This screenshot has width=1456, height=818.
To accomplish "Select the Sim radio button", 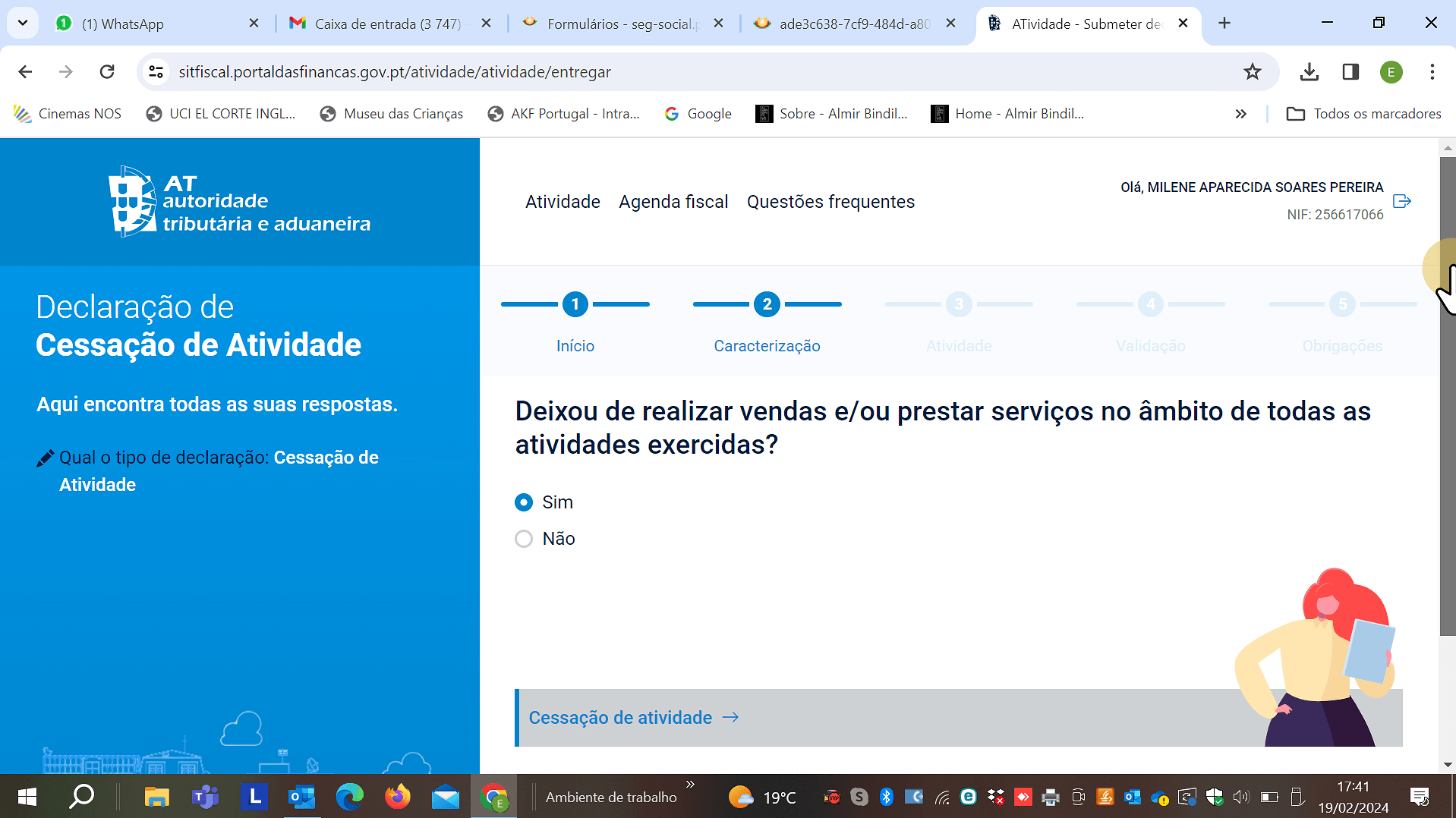I will coord(523,502).
